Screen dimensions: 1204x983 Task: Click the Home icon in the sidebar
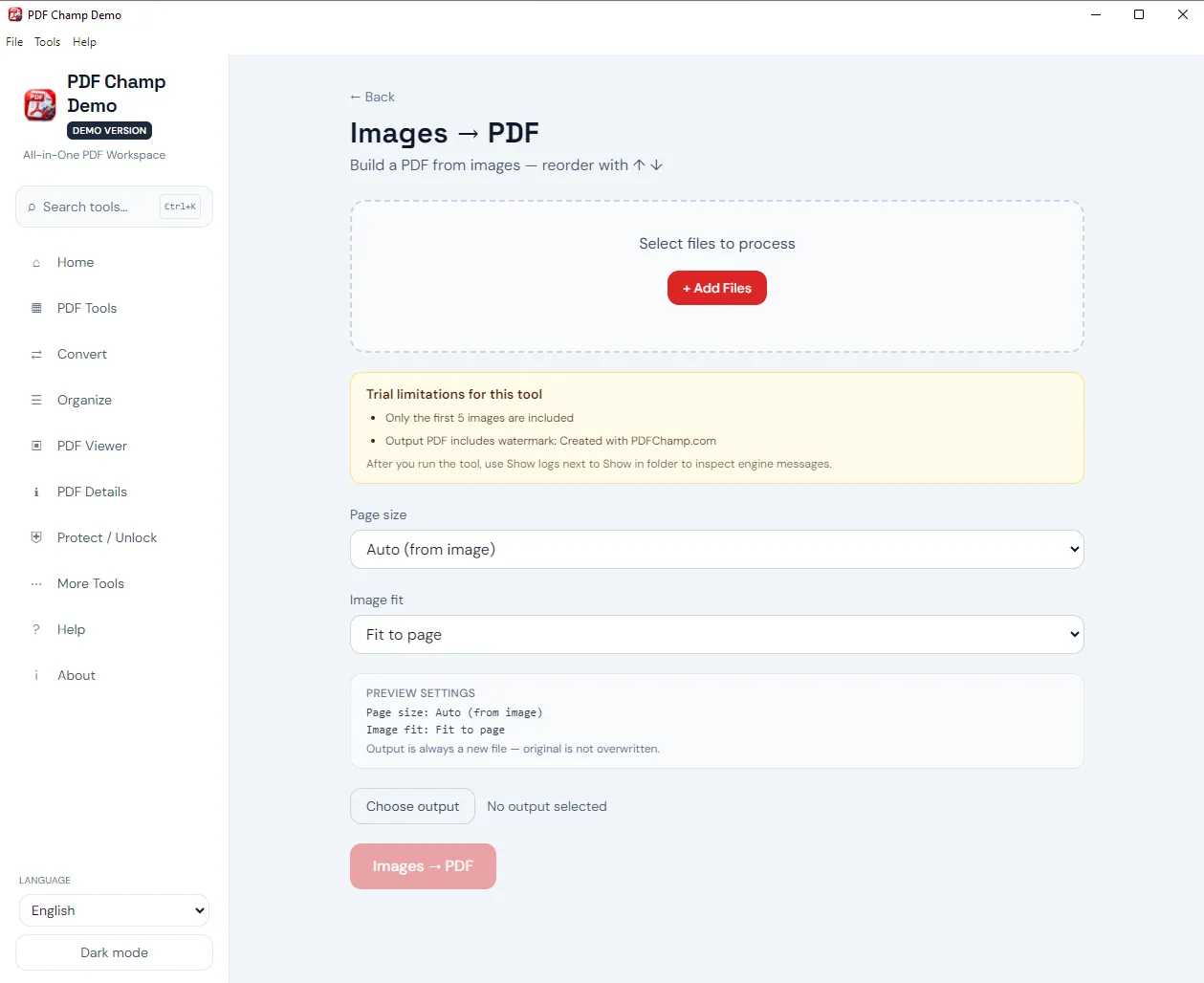(x=36, y=263)
